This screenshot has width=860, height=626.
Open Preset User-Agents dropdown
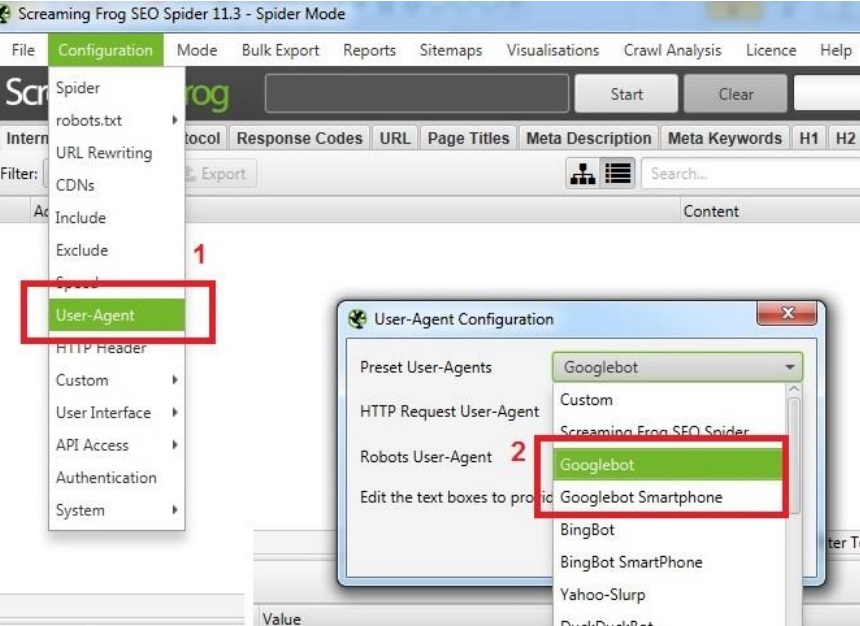[x=677, y=367]
